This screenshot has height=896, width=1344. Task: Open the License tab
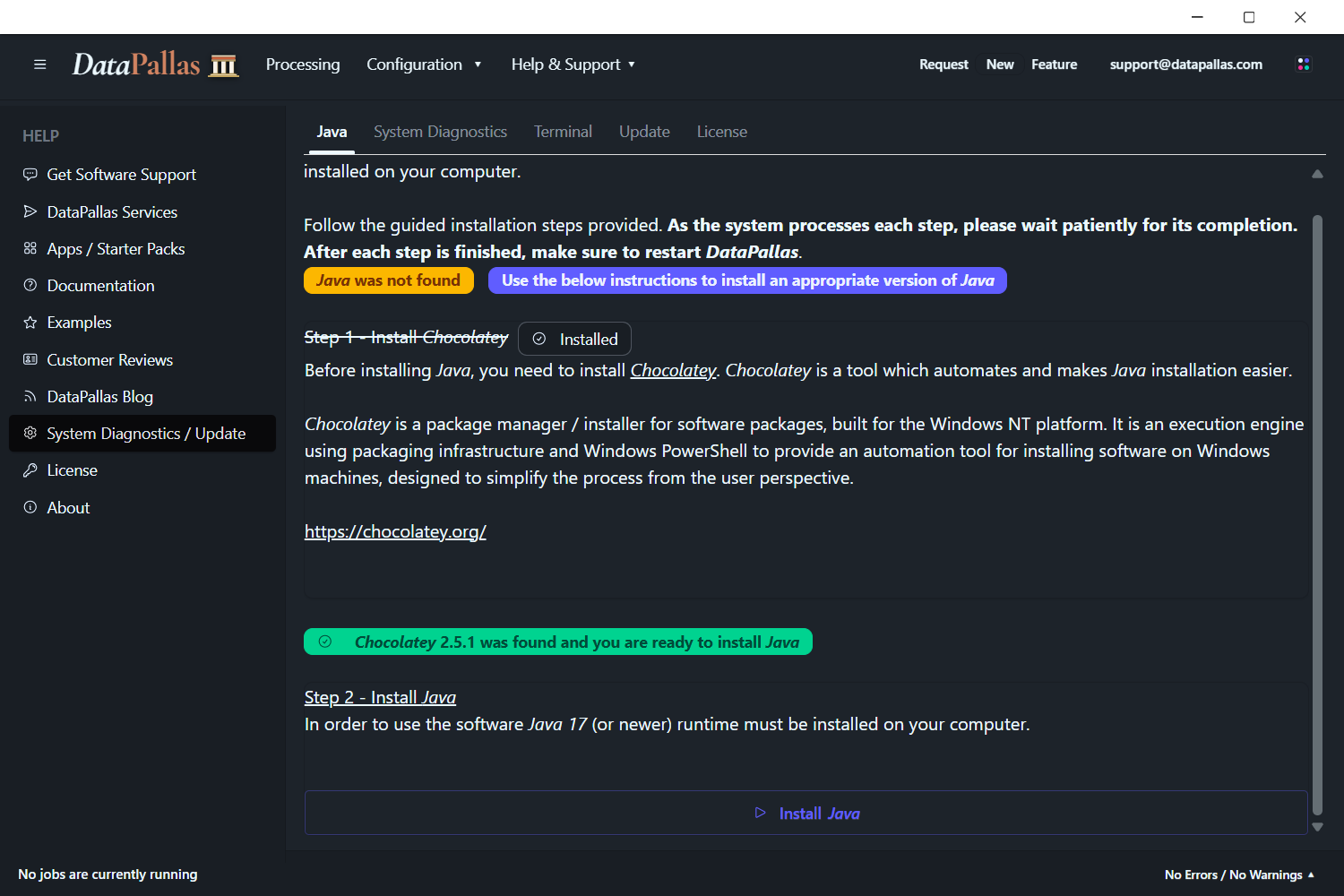pyautogui.click(x=722, y=132)
